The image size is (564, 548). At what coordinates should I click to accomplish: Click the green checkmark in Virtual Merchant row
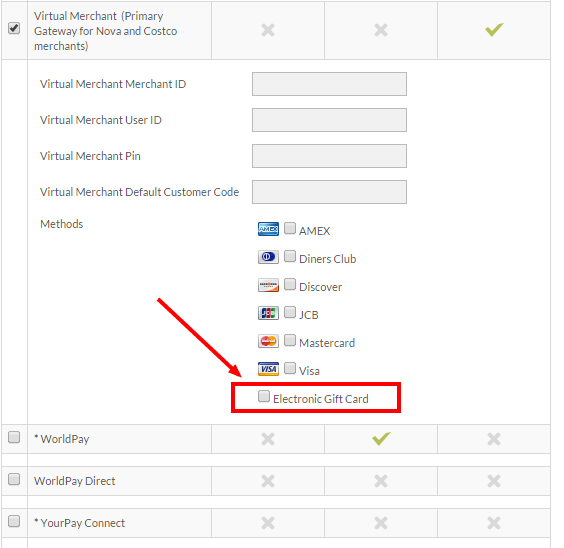click(494, 29)
